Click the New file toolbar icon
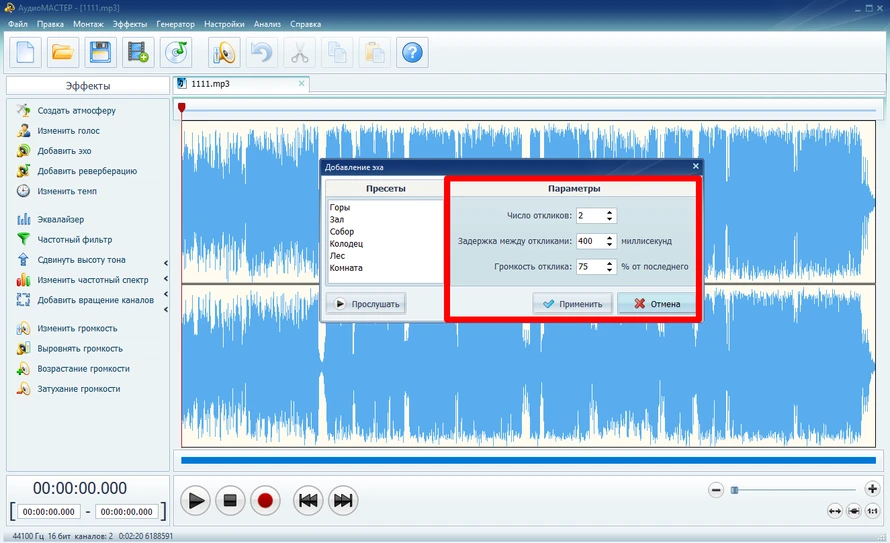This screenshot has height=543, width=890. pos(26,52)
